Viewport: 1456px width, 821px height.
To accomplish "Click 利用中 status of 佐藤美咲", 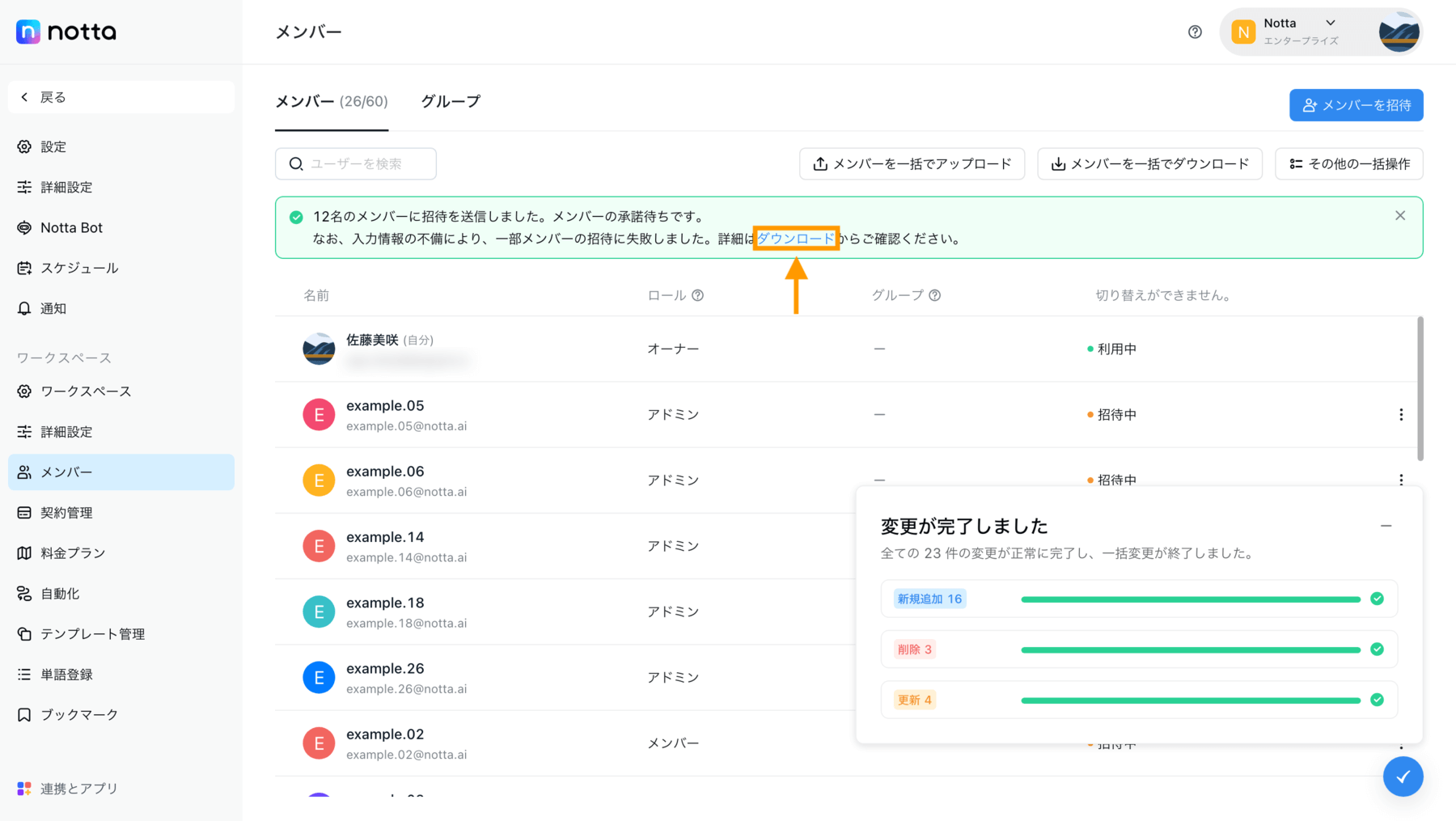I will (x=1112, y=349).
